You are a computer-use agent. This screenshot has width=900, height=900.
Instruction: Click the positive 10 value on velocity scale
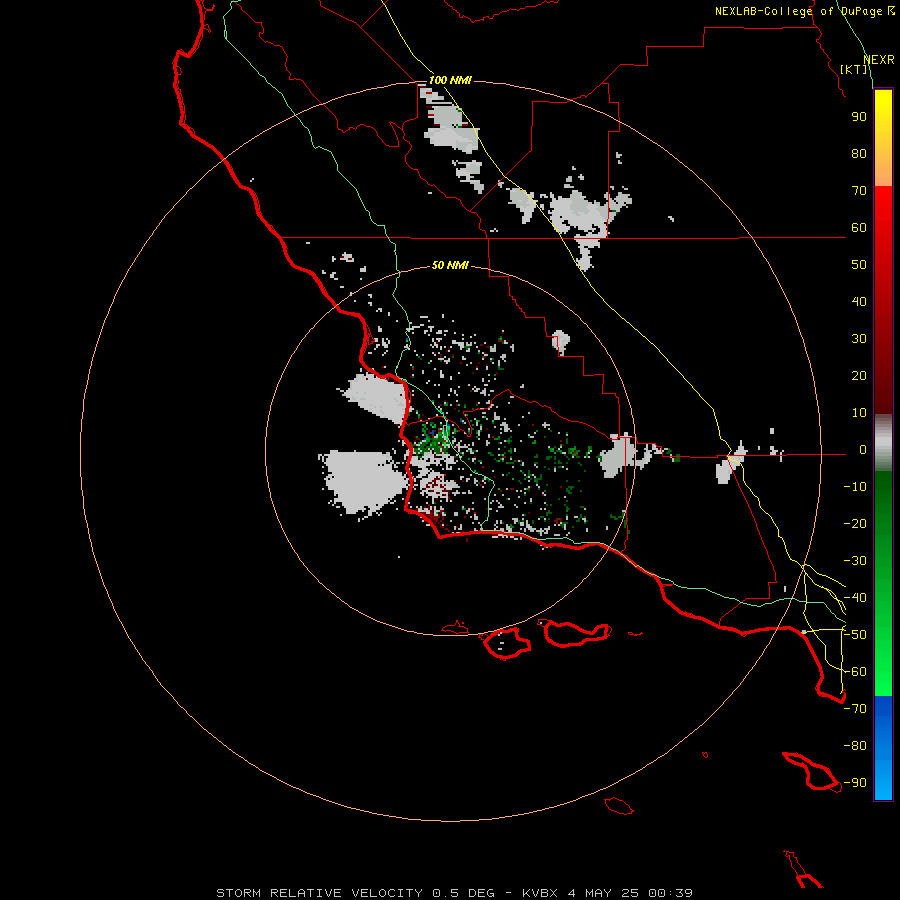pos(859,413)
